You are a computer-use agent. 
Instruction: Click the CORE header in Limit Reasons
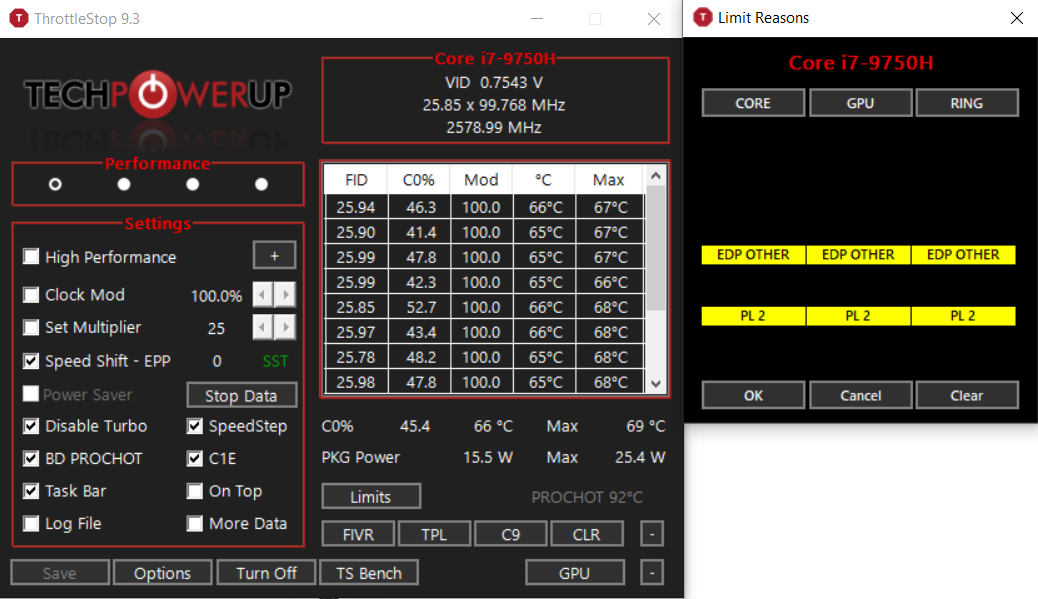click(753, 103)
